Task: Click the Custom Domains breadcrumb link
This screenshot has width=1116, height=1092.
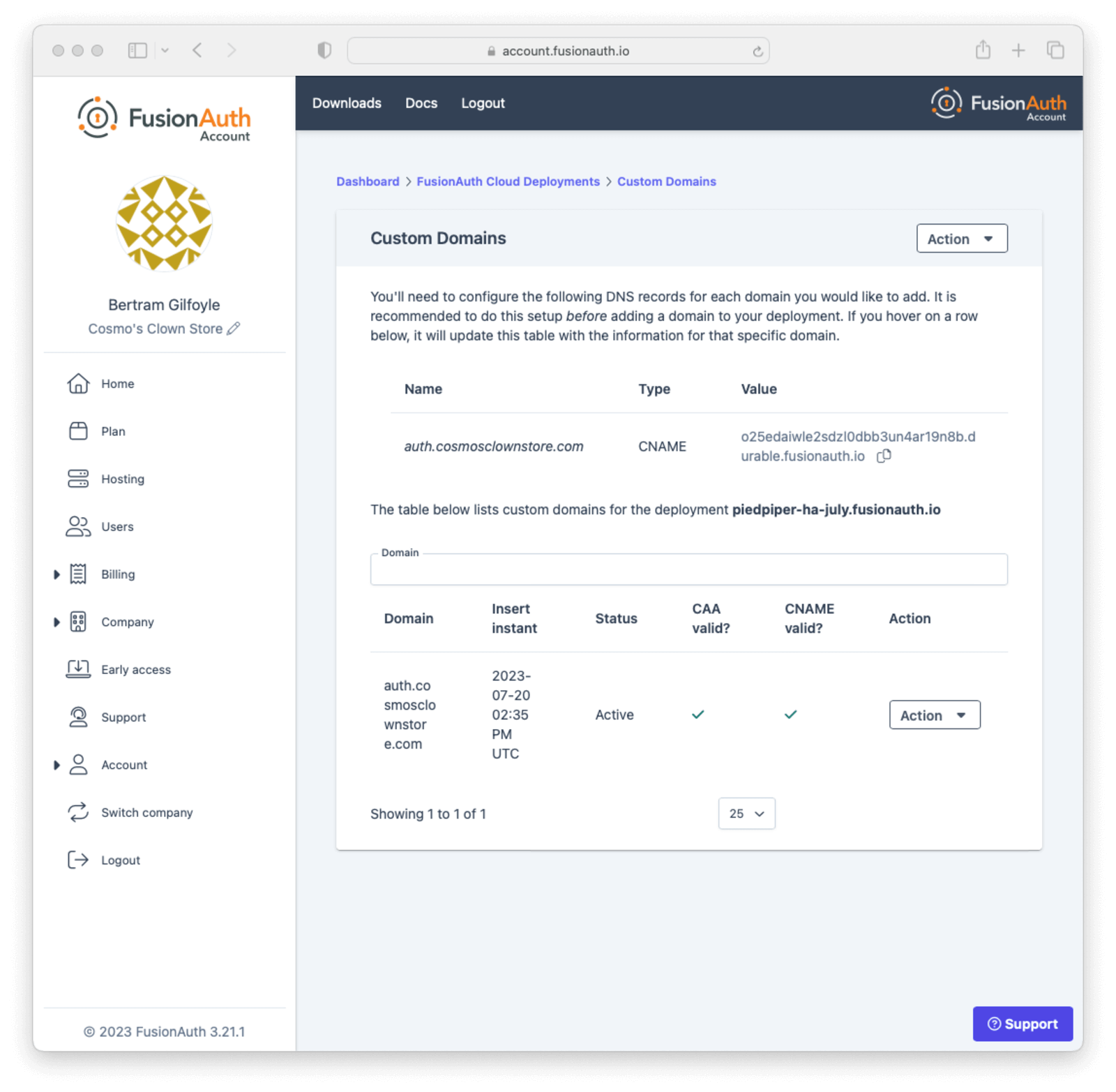Action: coord(666,181)
